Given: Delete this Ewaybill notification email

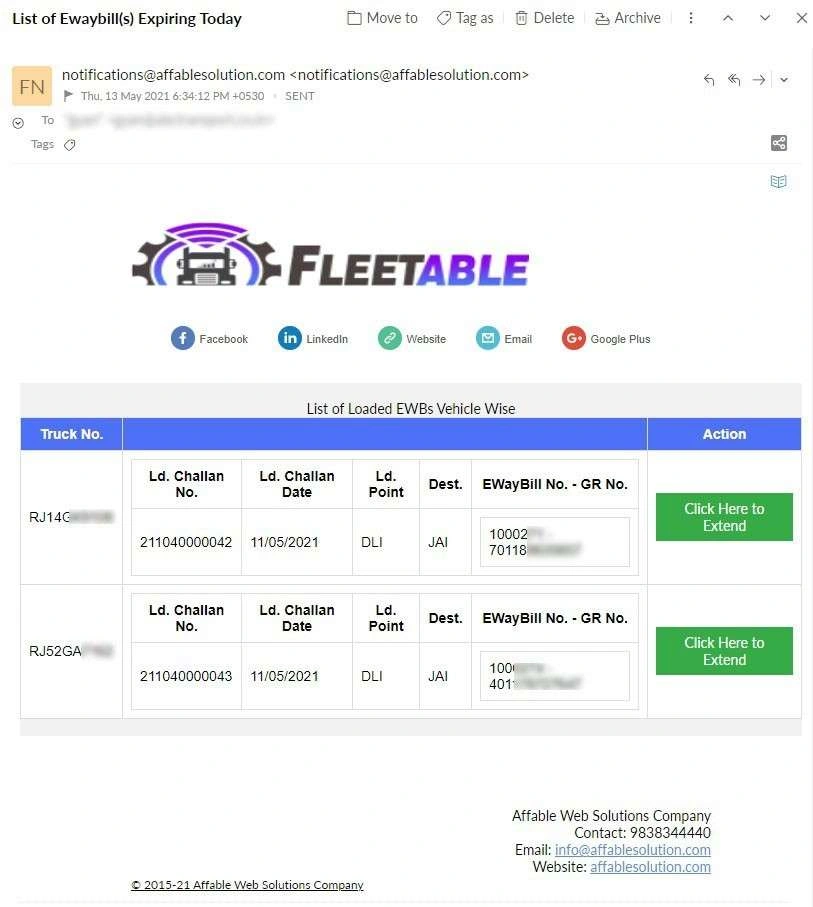Looking at the screenshot, I should click(543, 17).
